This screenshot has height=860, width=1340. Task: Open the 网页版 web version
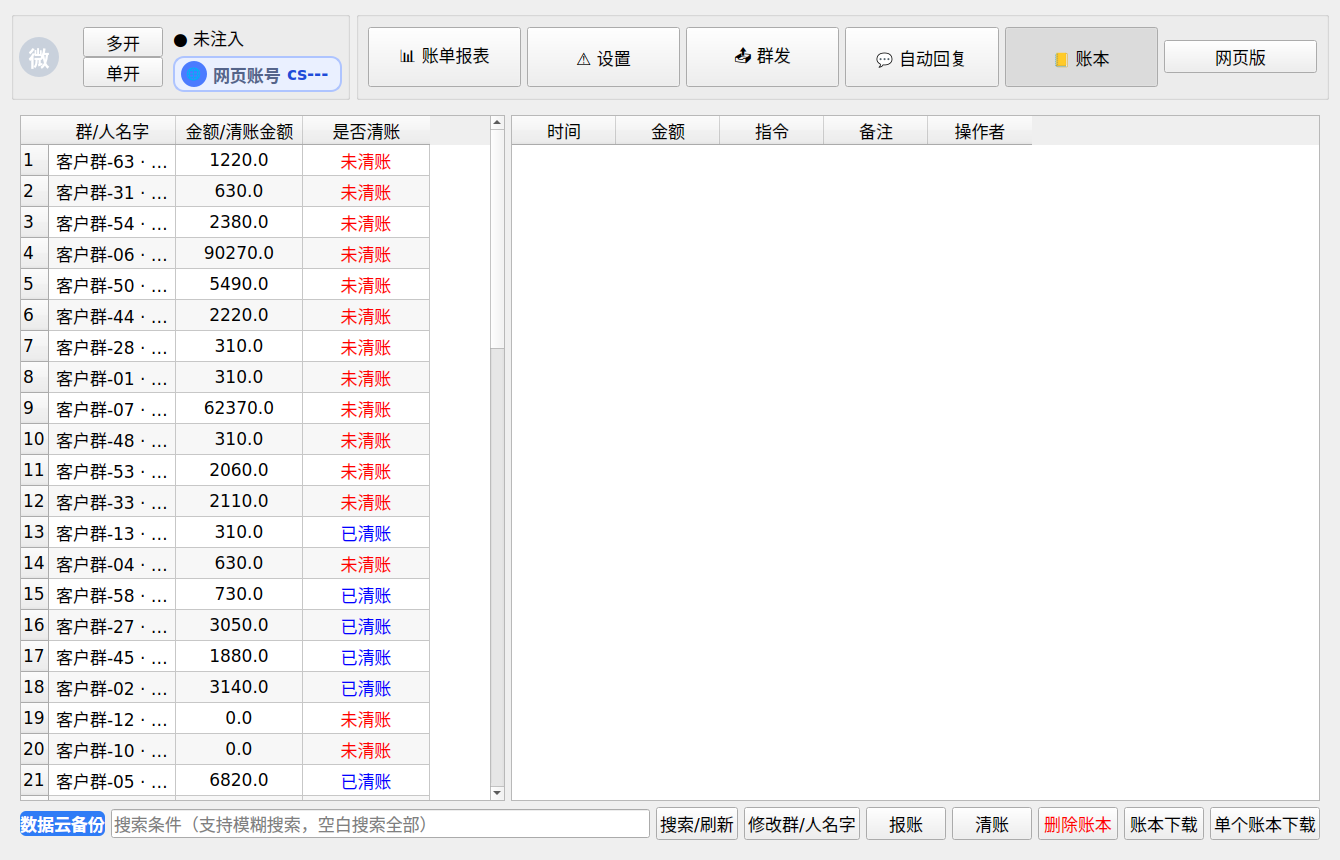(x=1240, y=57)
